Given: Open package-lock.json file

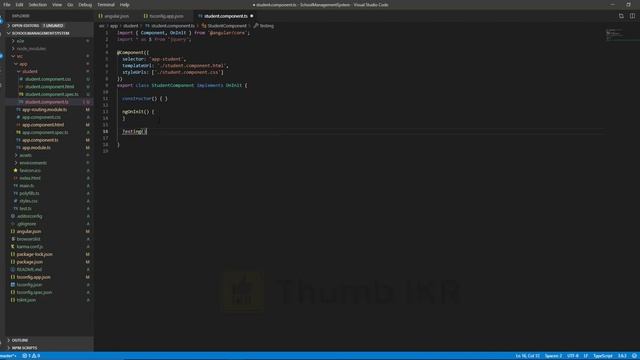Looking at the screenshot, I should click(x=34, y=254).
